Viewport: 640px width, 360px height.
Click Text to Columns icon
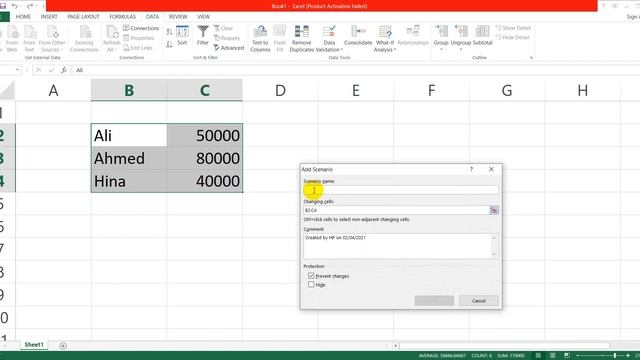[x=260, y=39]
